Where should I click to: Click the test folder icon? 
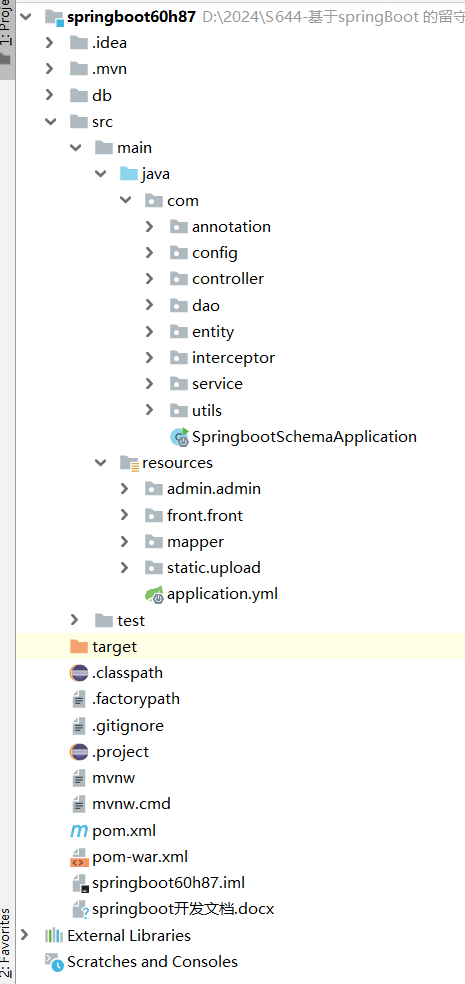coord(104,621)
